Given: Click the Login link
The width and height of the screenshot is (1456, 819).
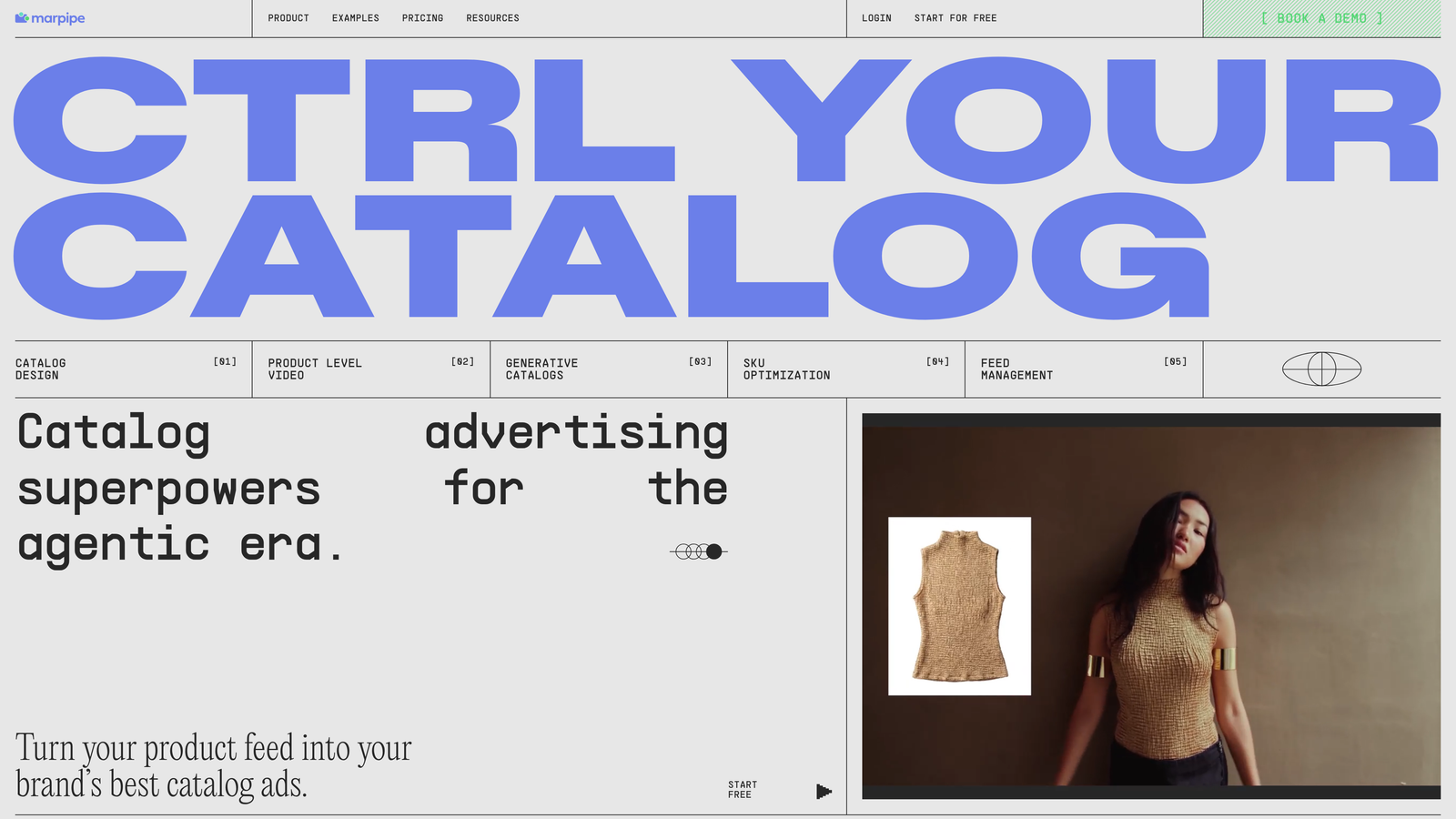Looking at the screenshot, I should 875,17.
